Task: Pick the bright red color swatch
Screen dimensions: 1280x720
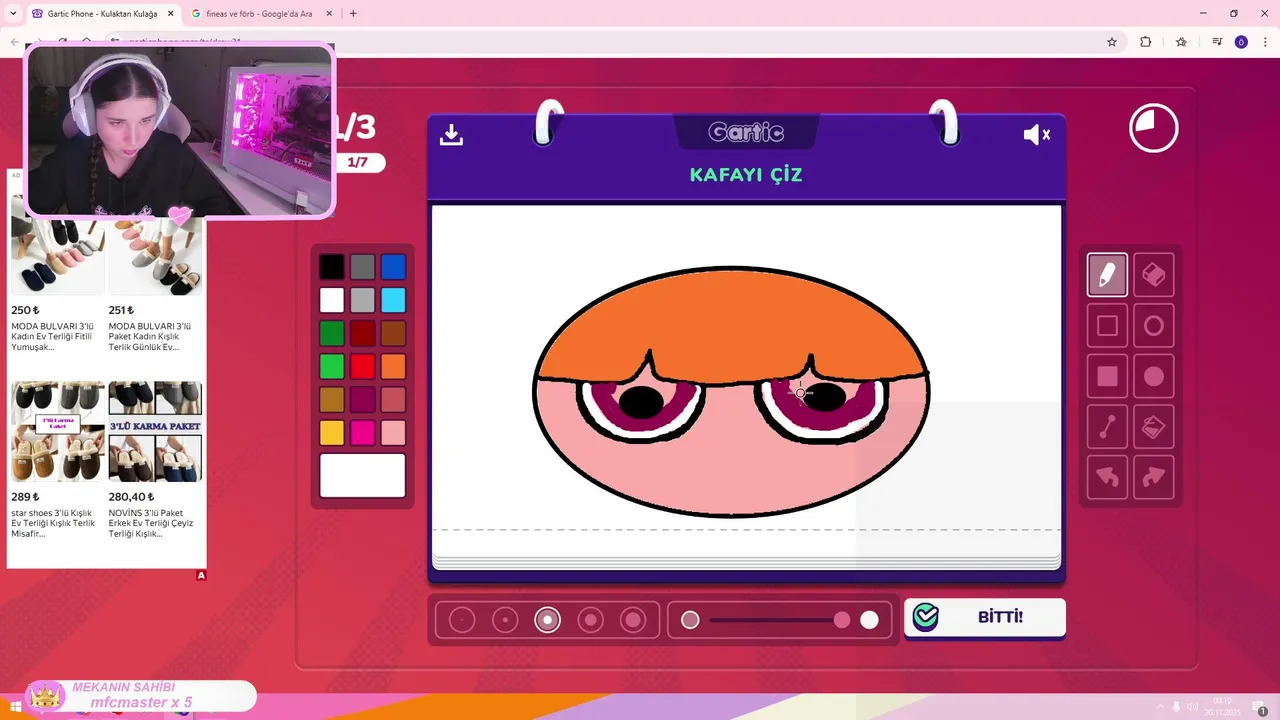Action: click(x=363, y=366)
